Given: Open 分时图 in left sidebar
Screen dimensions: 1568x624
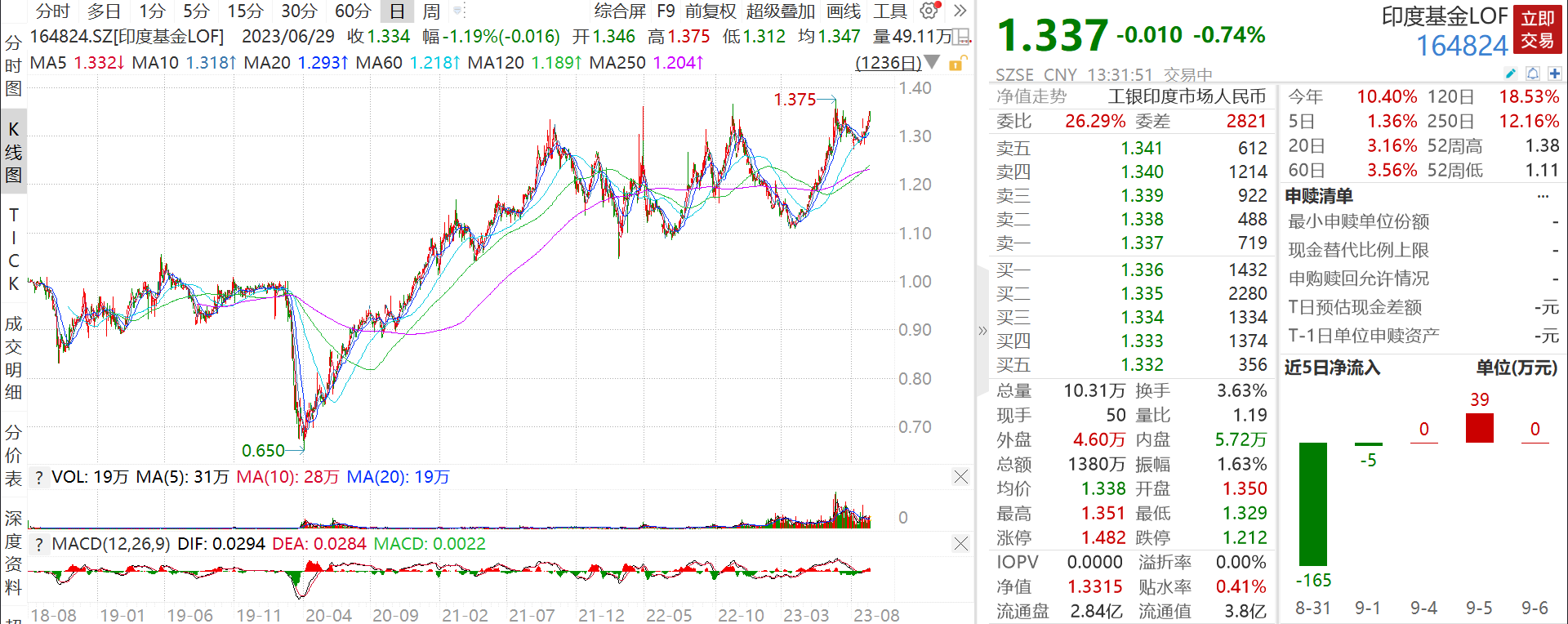Looking at the screenshot, I should click(13, 65).
